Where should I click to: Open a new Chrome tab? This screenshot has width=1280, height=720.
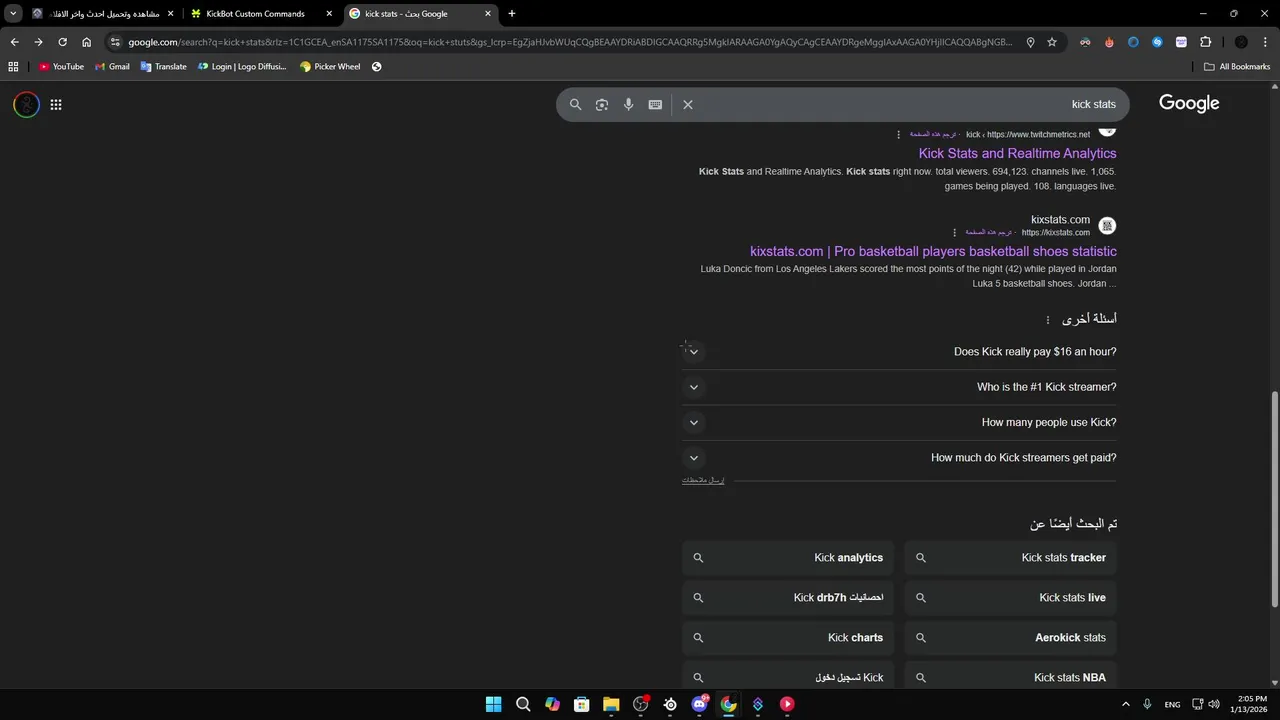(x=512, y=14)
